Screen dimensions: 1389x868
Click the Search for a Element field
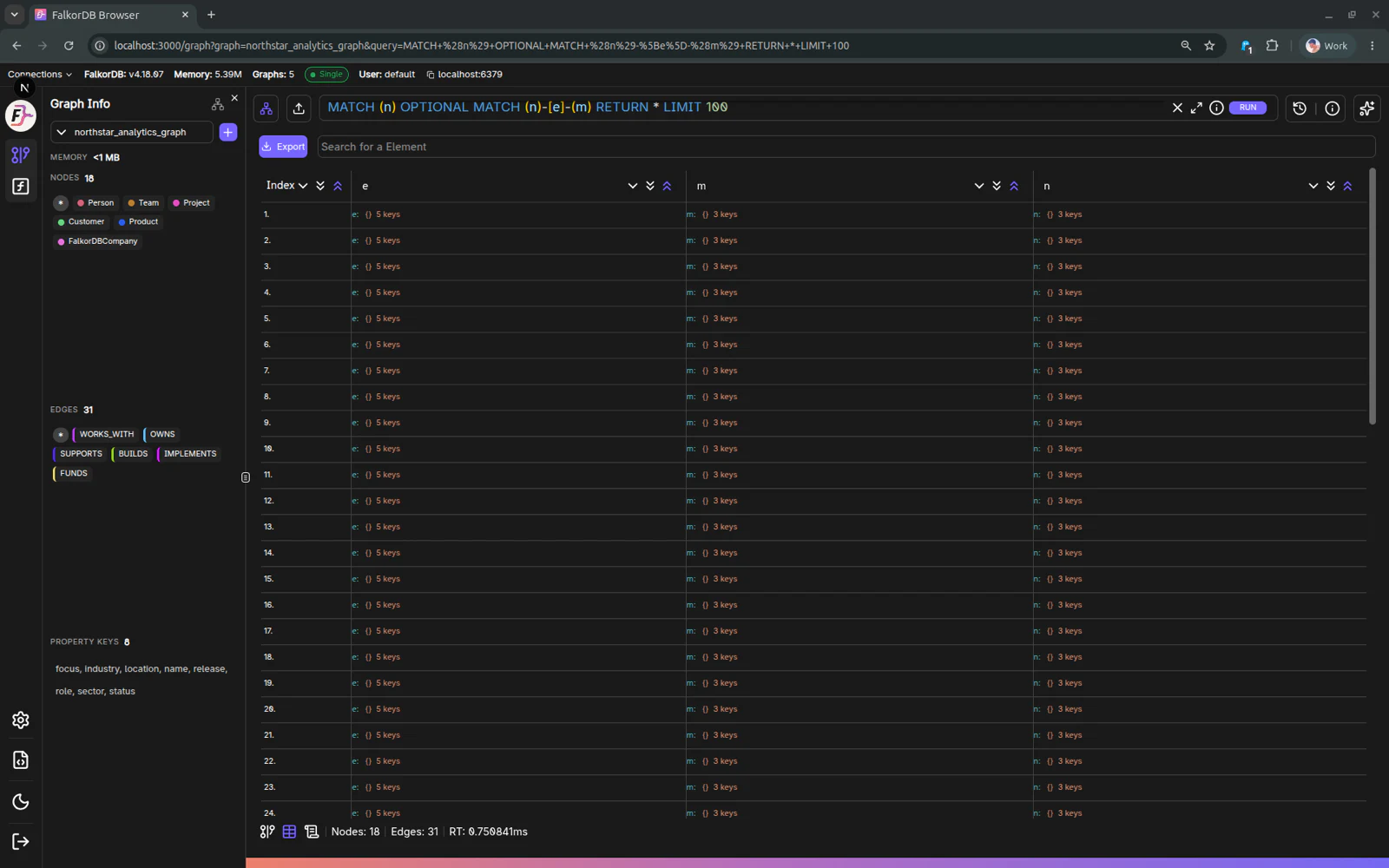pos(846,147)
